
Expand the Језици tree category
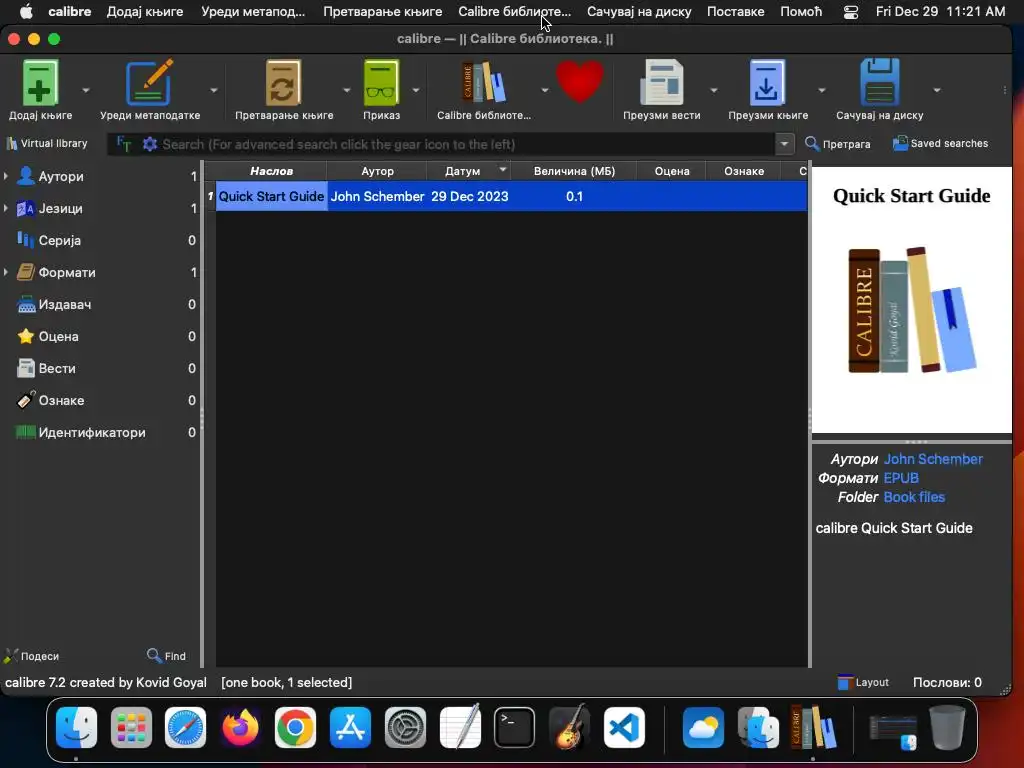6,208
